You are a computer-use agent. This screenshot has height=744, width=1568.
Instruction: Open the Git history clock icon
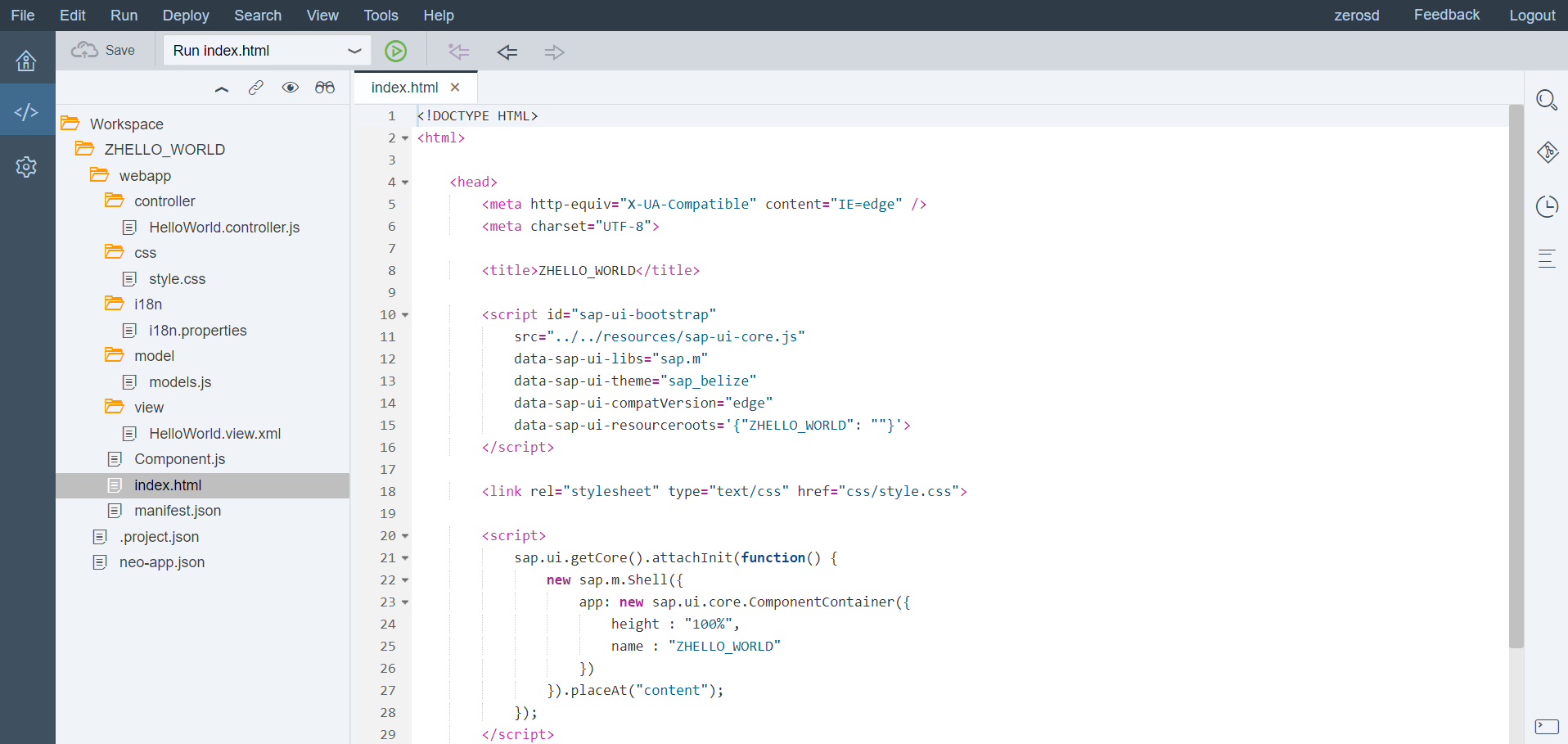(1547, 206)
